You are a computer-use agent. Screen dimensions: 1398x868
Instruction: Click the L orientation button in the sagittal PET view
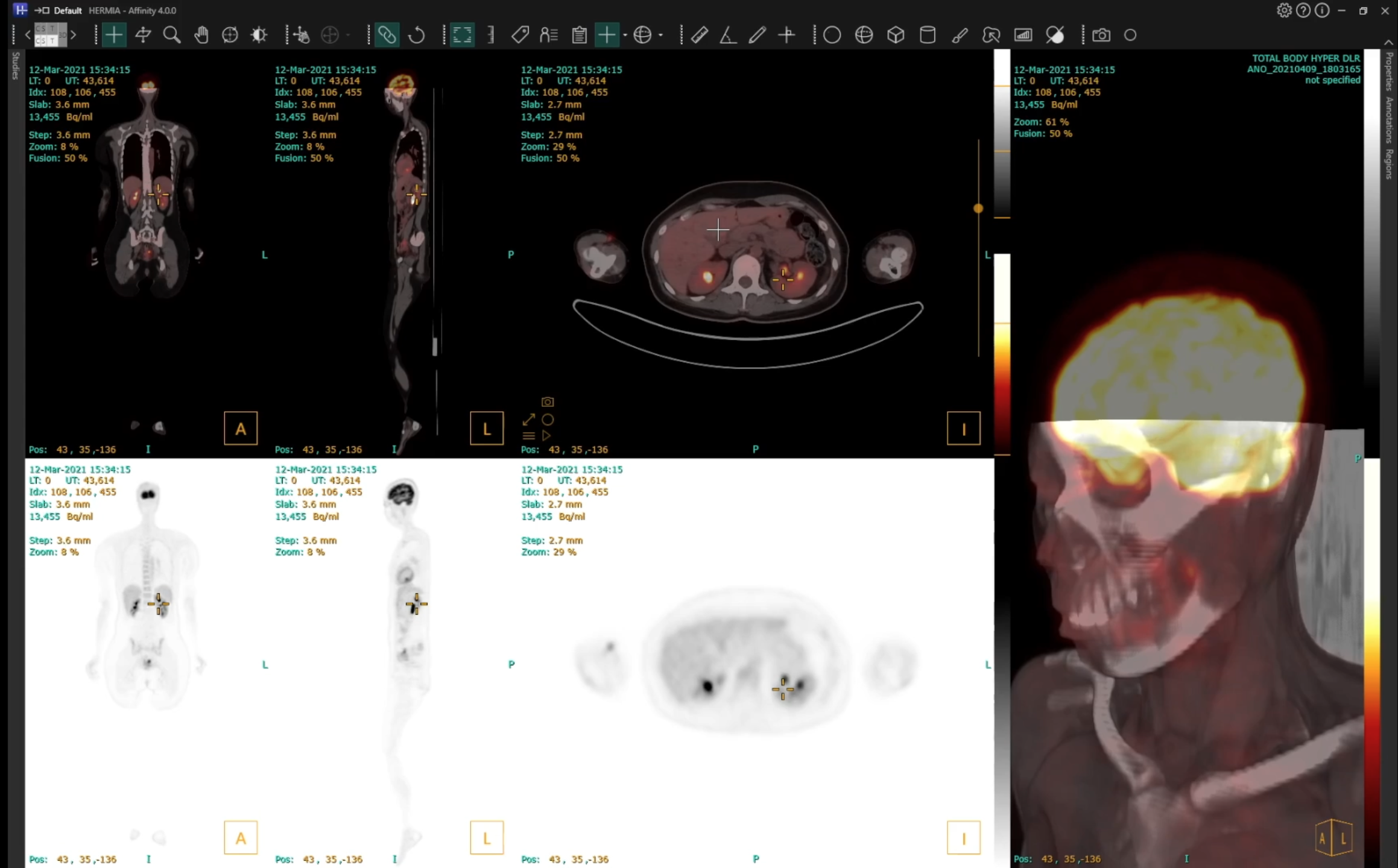pos(487,838)
